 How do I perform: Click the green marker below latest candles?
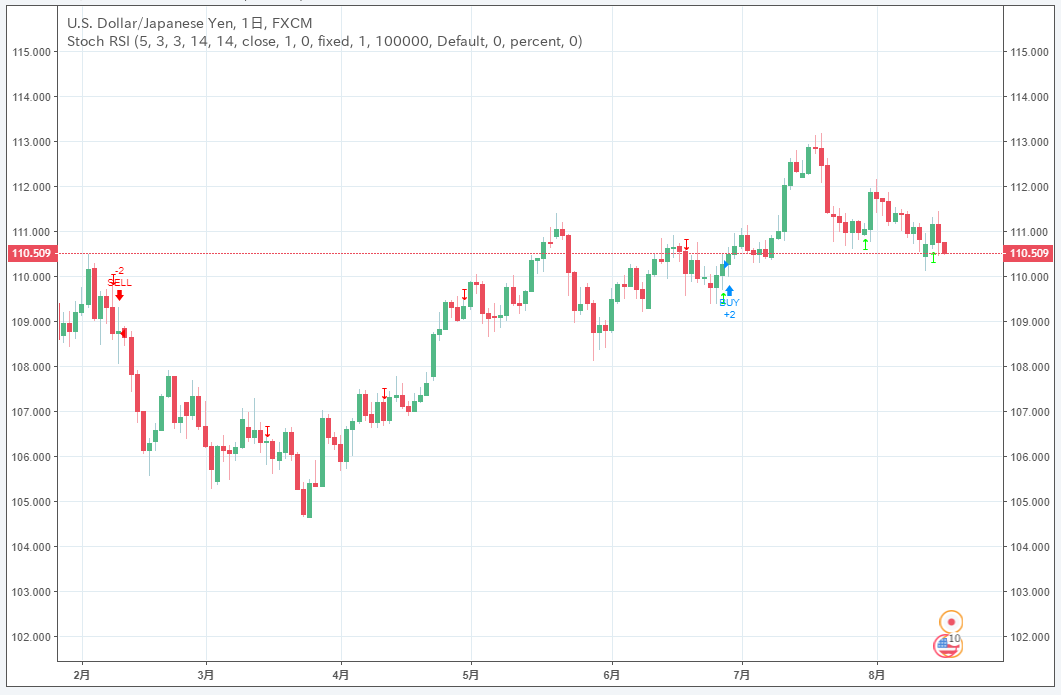(x=934, y=257)
